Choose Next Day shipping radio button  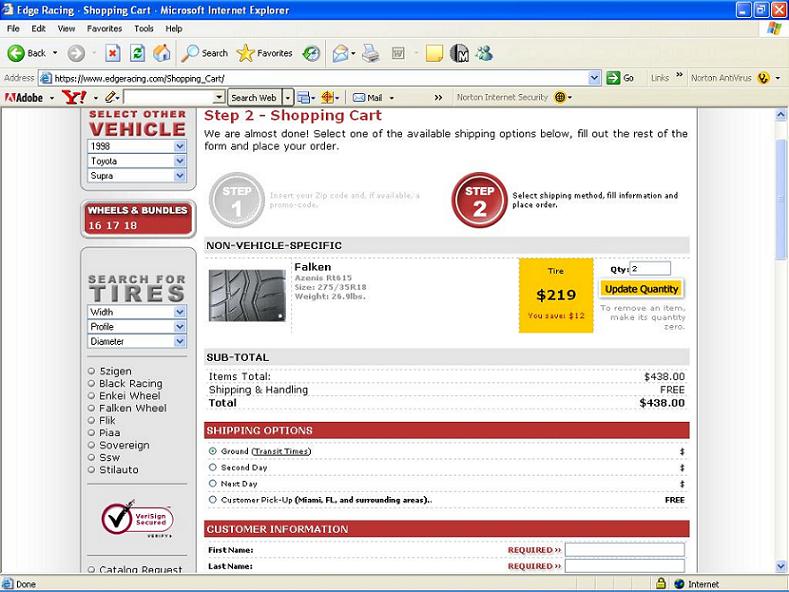pyautogui.click(x=213, y=483)
